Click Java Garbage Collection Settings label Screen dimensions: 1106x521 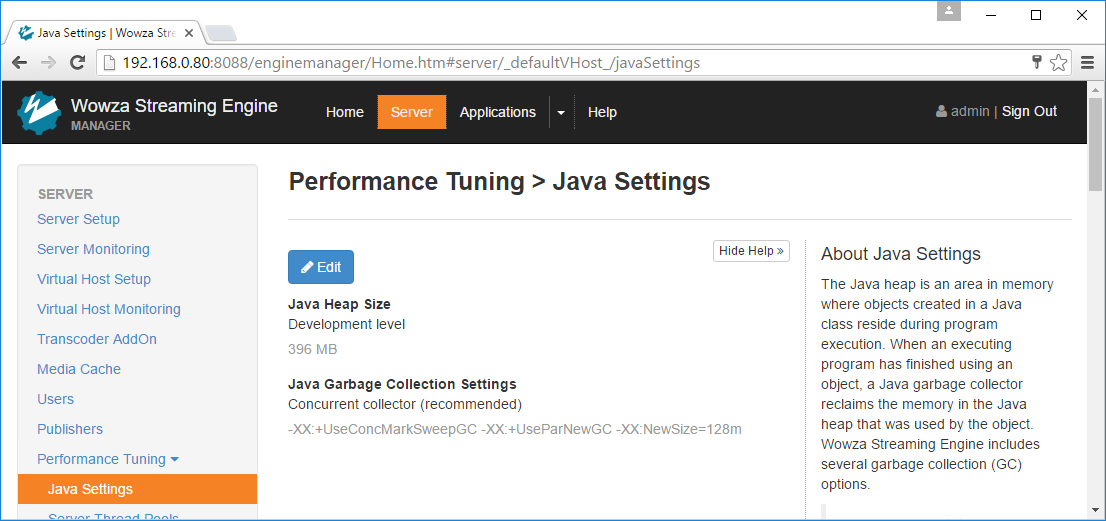click(x=402, y=384)
